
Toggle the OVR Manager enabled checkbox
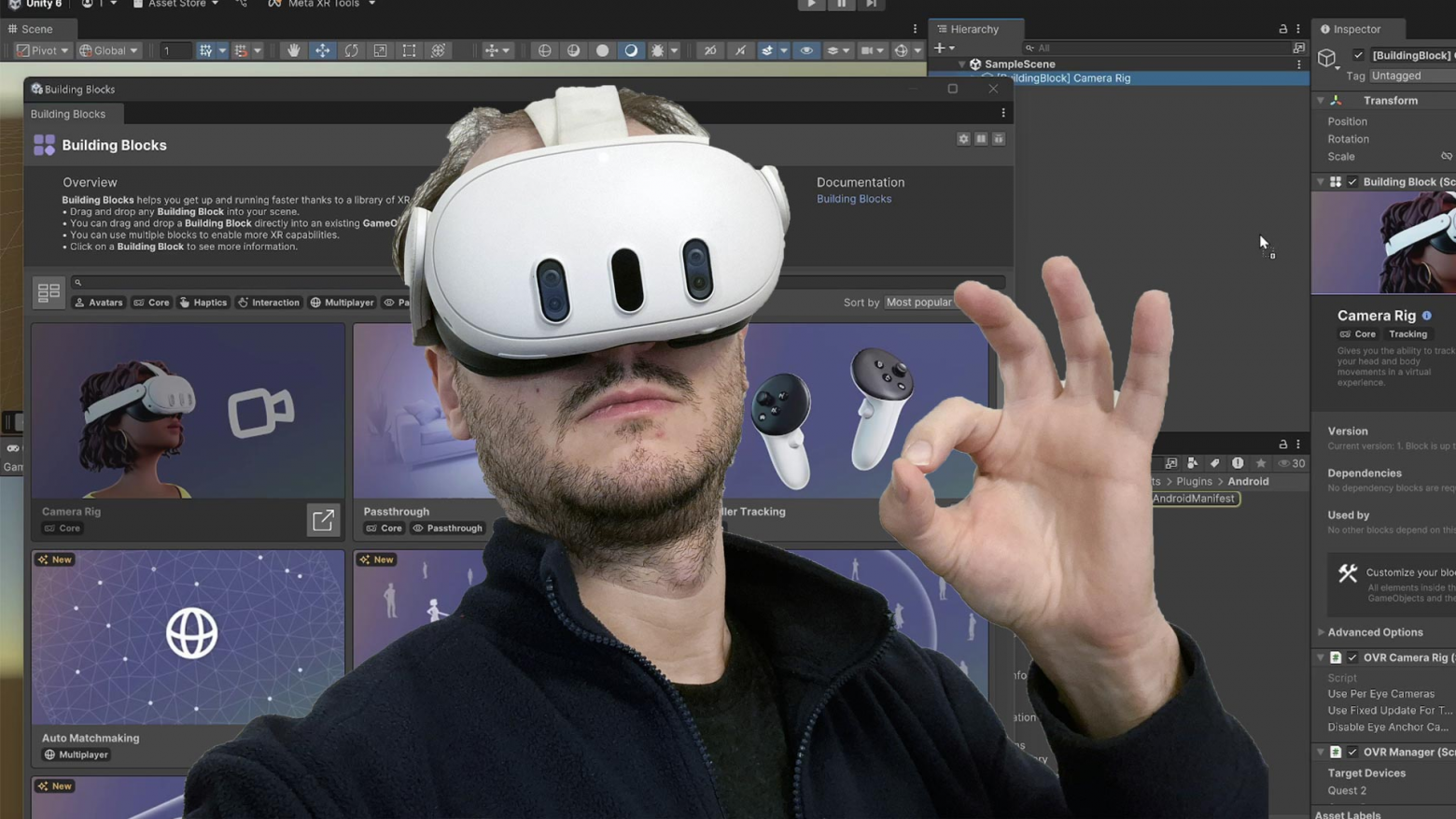click(x=1352, y=752)
